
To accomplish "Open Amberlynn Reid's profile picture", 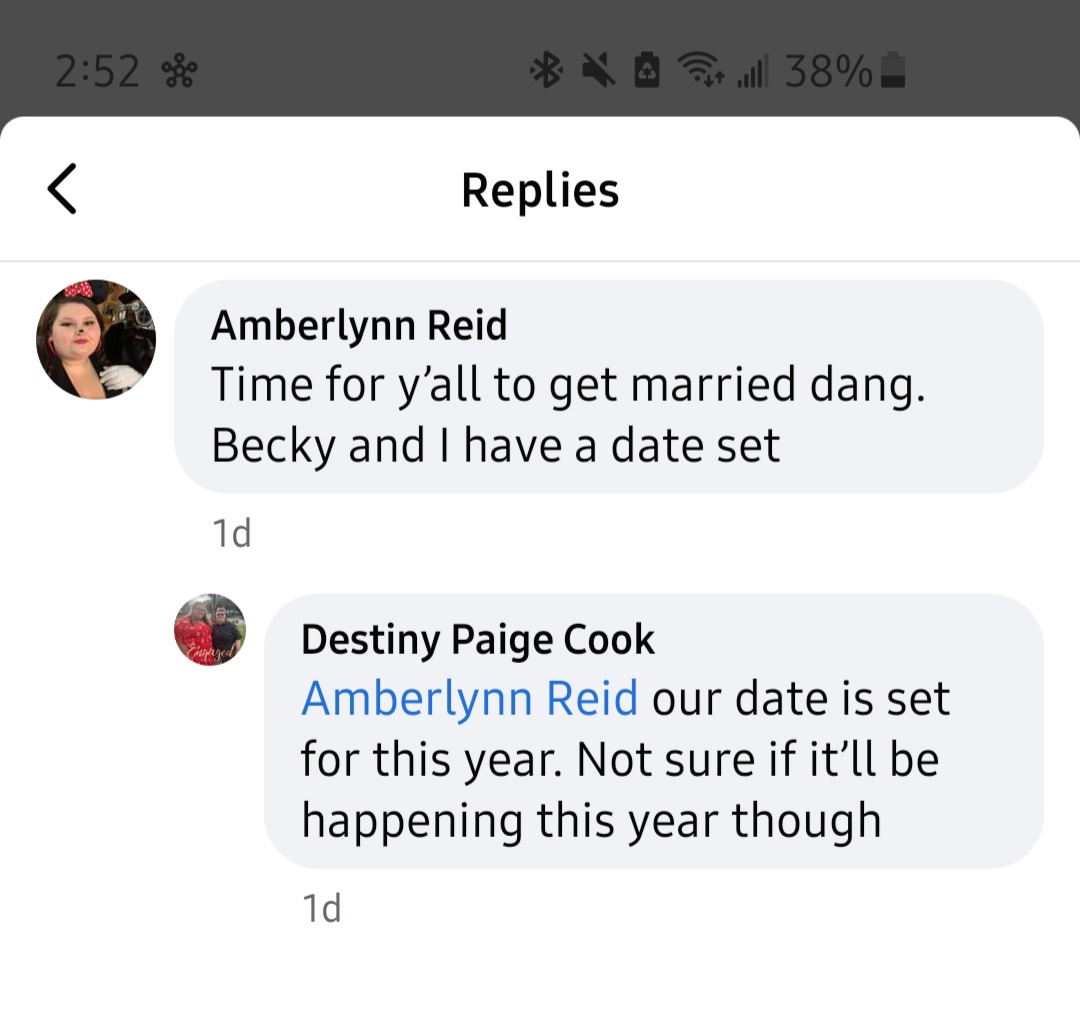I will tap(96, 339).
